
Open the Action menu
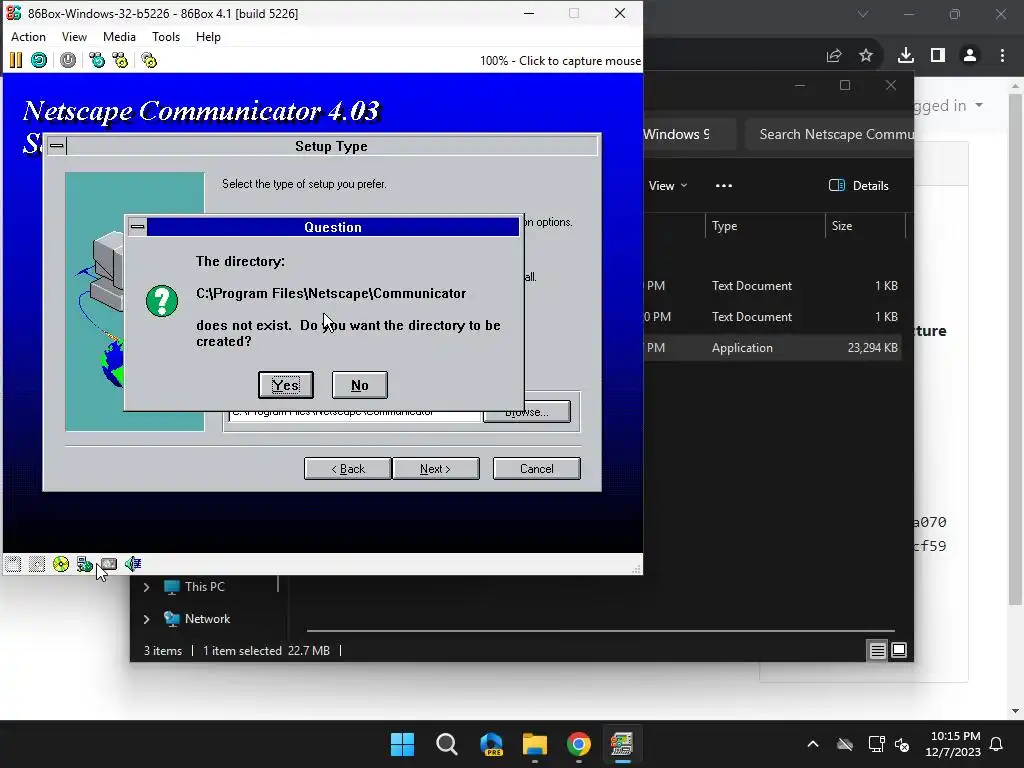(29, 37)
